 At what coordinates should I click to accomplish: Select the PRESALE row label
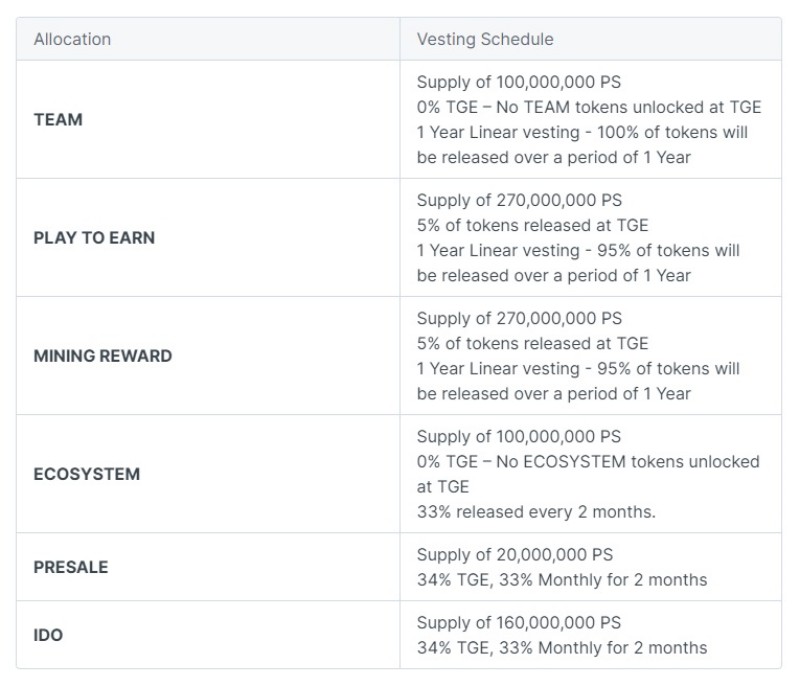[70, 567]
